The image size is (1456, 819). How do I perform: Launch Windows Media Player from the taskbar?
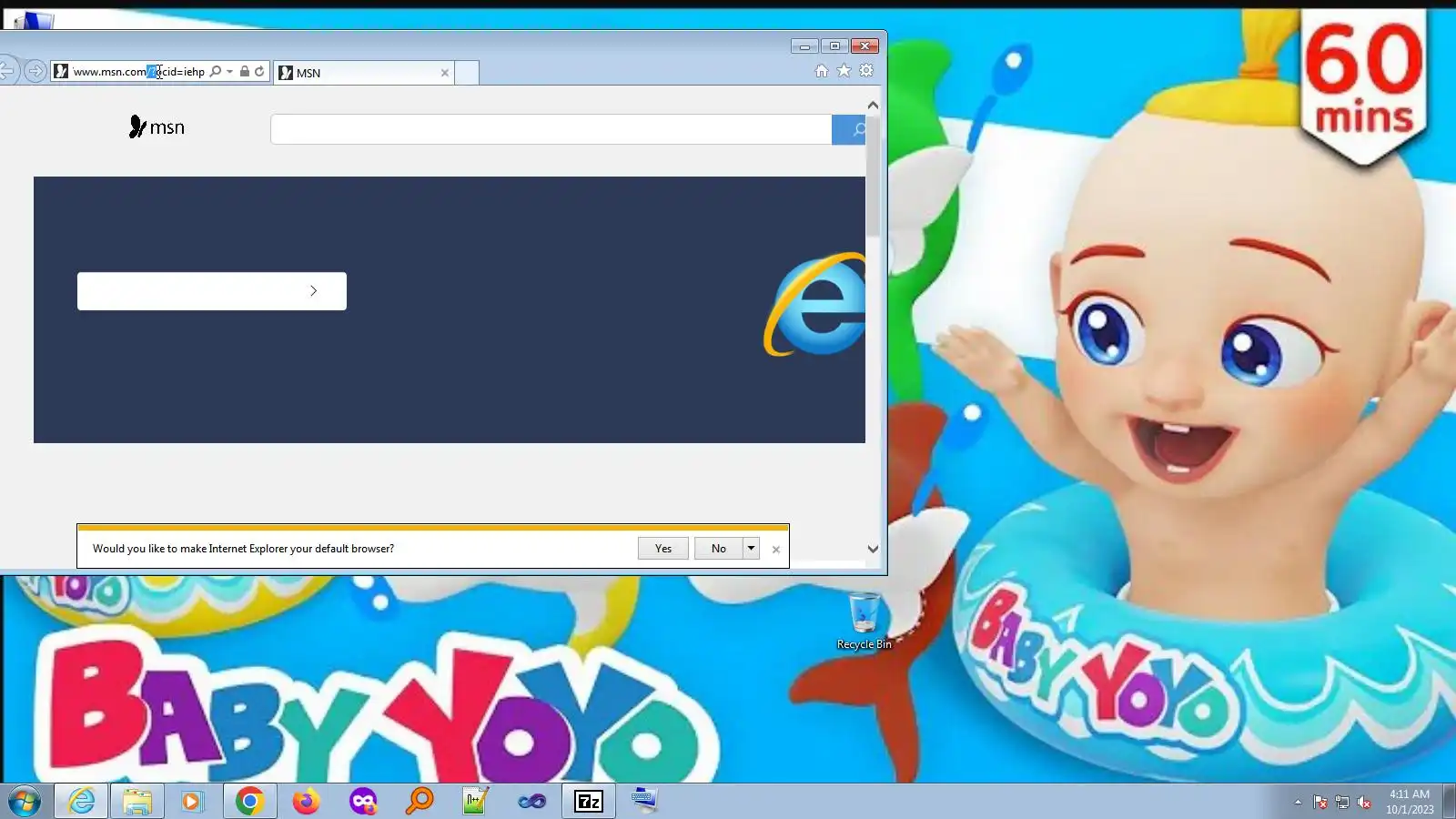tap(192, 802)
